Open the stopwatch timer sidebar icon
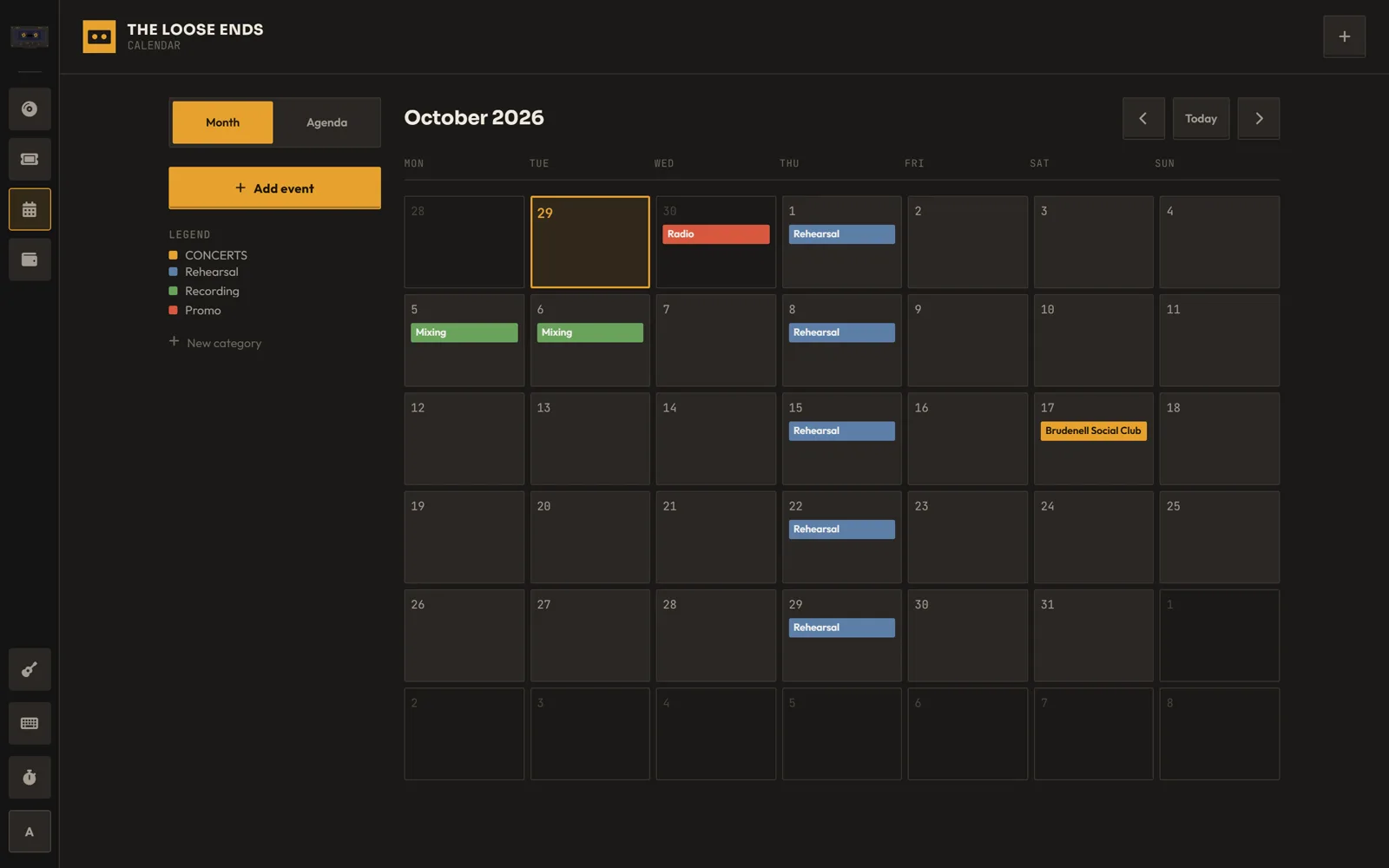The height and width of the screenshot is (868, 1389). (x=30, y=778)
